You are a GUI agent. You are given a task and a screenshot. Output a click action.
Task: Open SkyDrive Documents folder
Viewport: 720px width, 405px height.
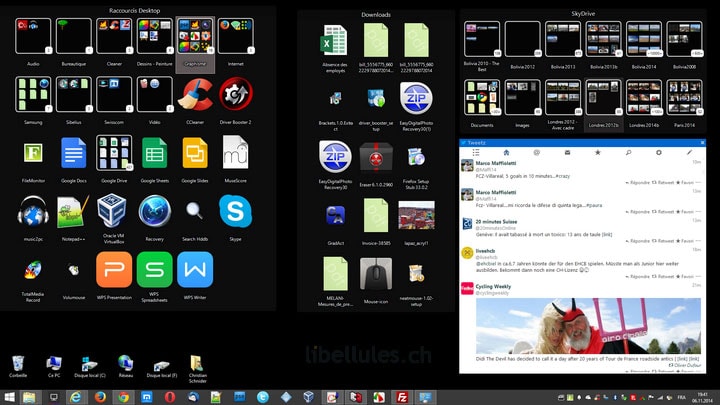pos(482,97)
